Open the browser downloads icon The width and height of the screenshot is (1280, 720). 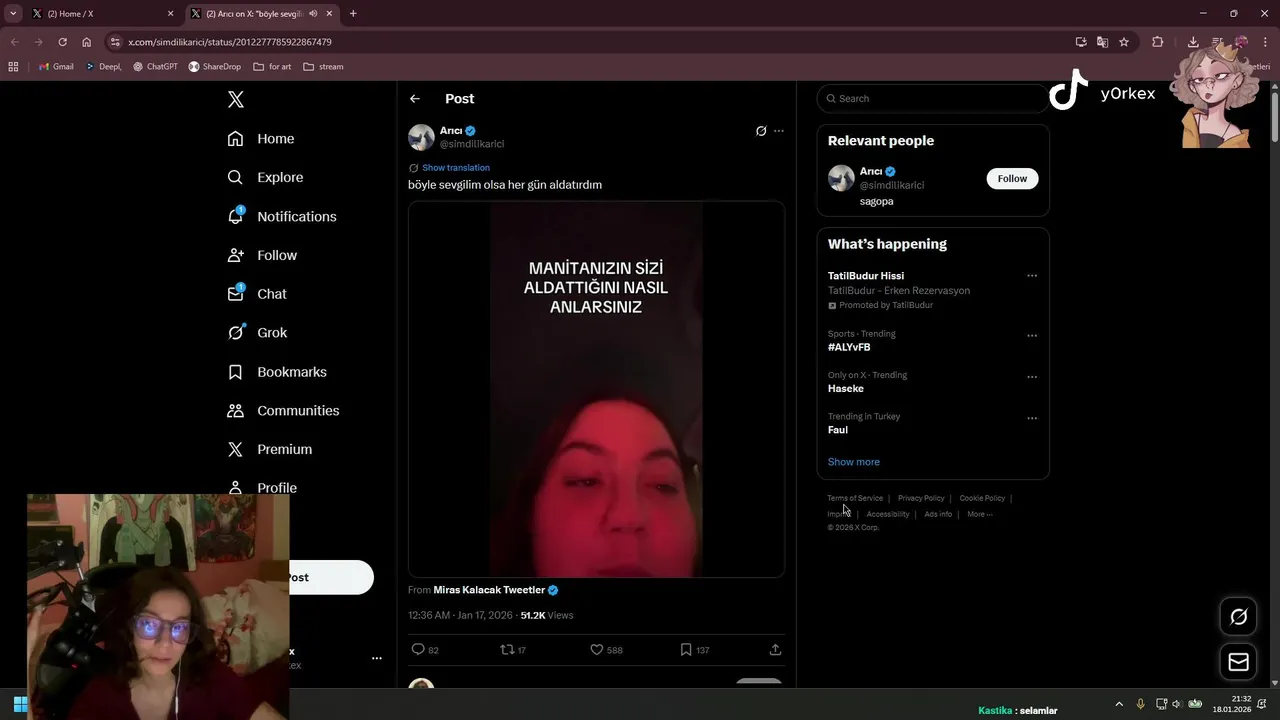[1193, 42]
